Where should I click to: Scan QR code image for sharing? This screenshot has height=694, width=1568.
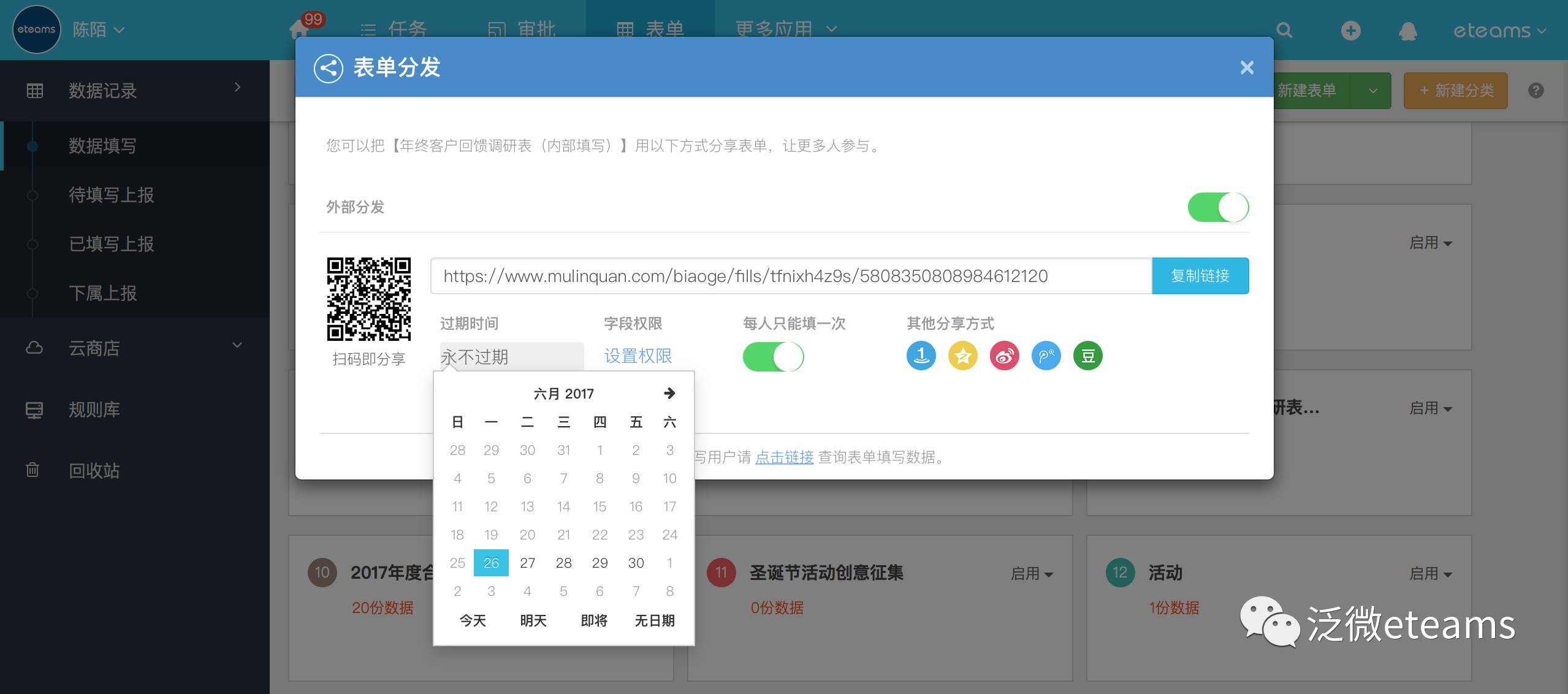(x=368, y=299)
